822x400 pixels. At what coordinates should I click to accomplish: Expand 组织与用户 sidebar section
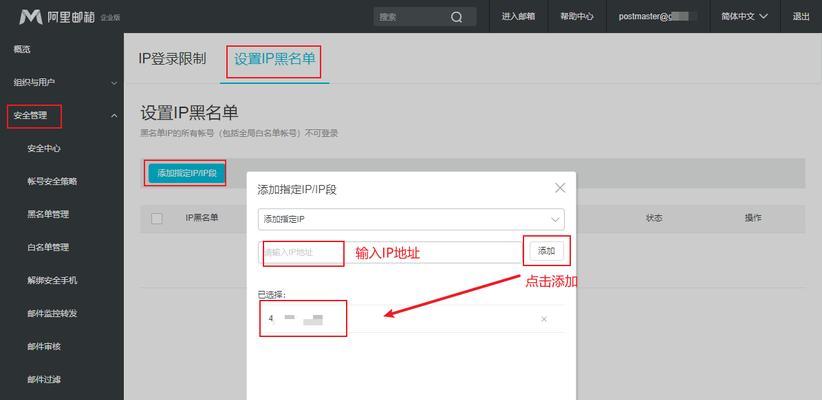(x=62, y=82)
